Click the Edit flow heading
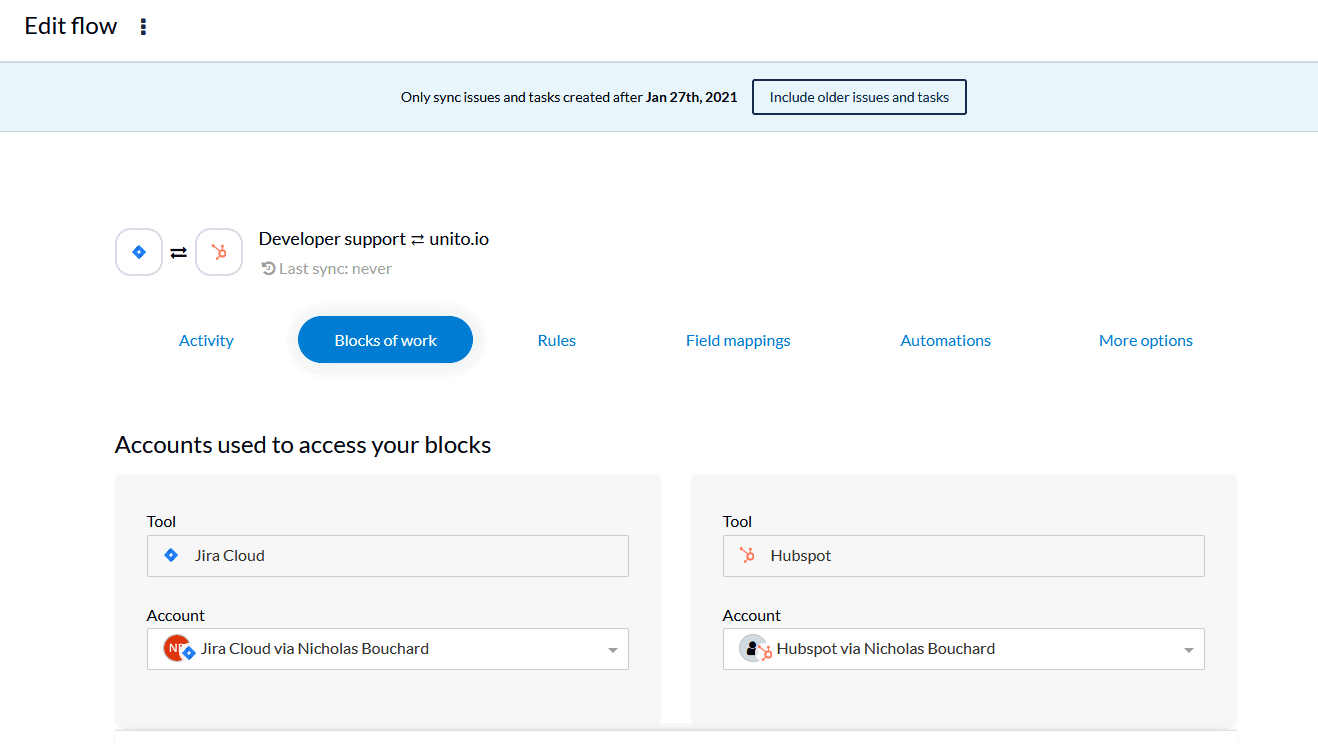 (x=71, y=26)
